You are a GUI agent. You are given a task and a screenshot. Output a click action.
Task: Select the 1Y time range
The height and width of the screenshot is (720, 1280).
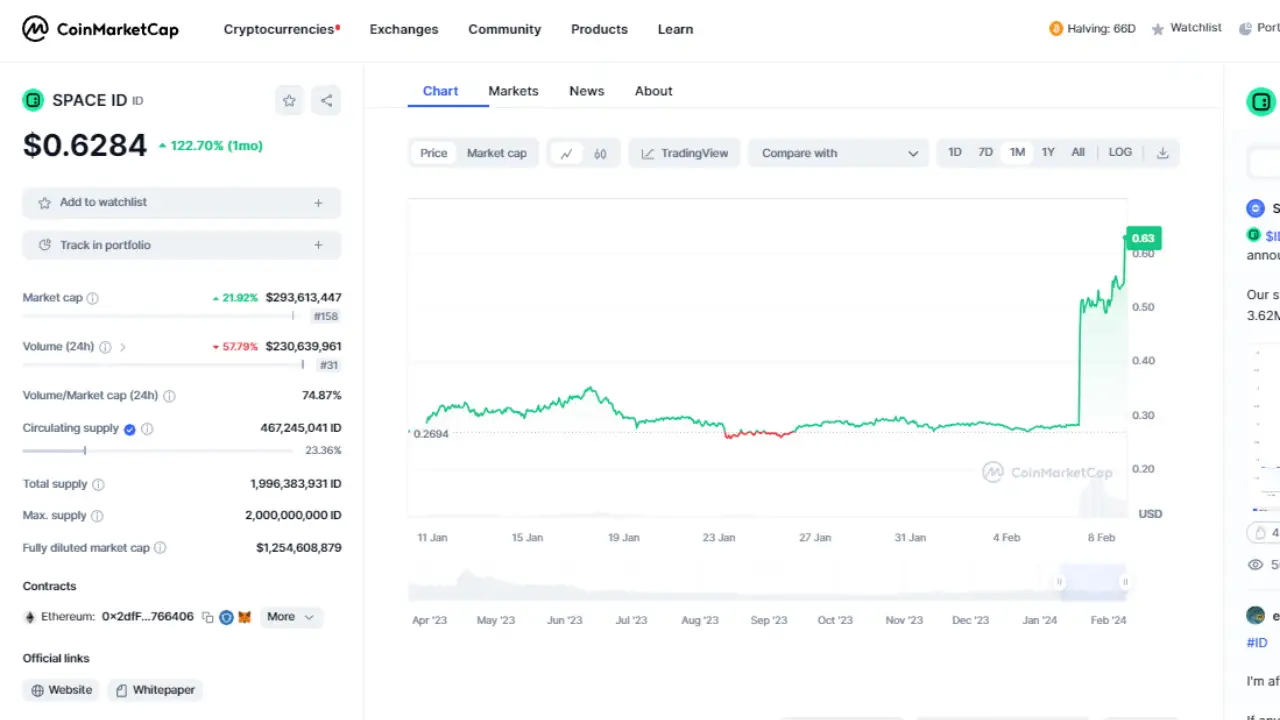click(1048, 152)
